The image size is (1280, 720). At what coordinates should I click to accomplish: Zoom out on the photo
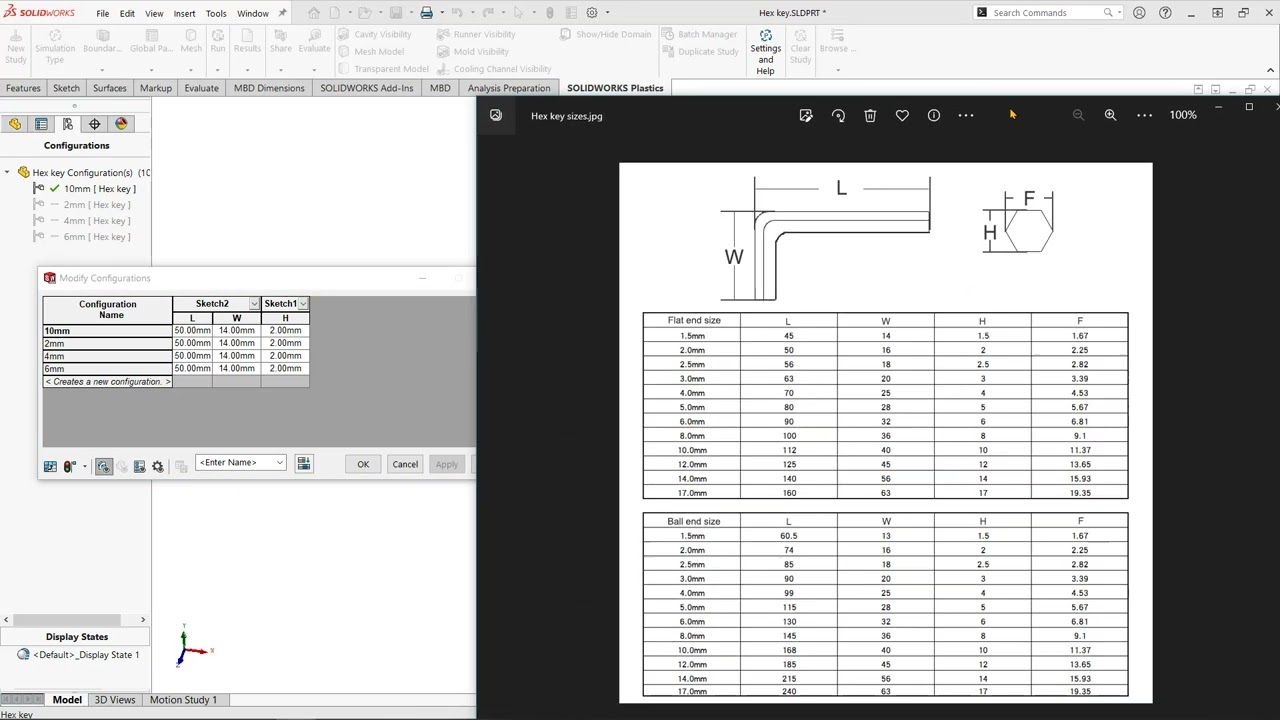point(1078,115)
